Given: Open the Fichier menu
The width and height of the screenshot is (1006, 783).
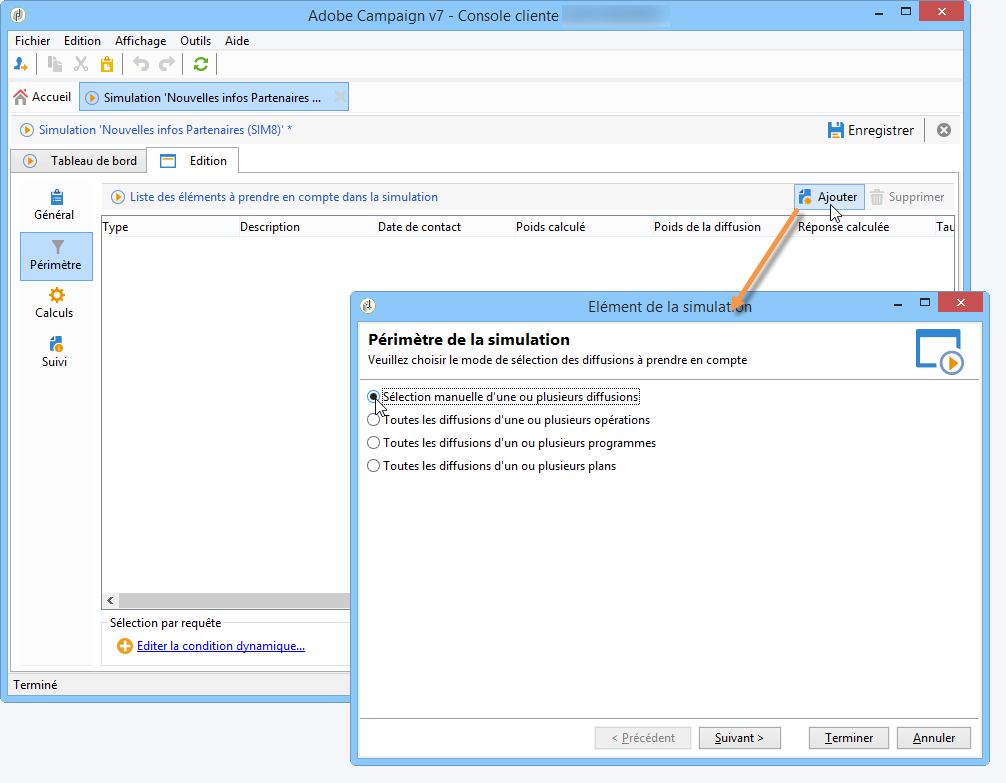Looking at the screenshot, I should click(x=33, y=40).
